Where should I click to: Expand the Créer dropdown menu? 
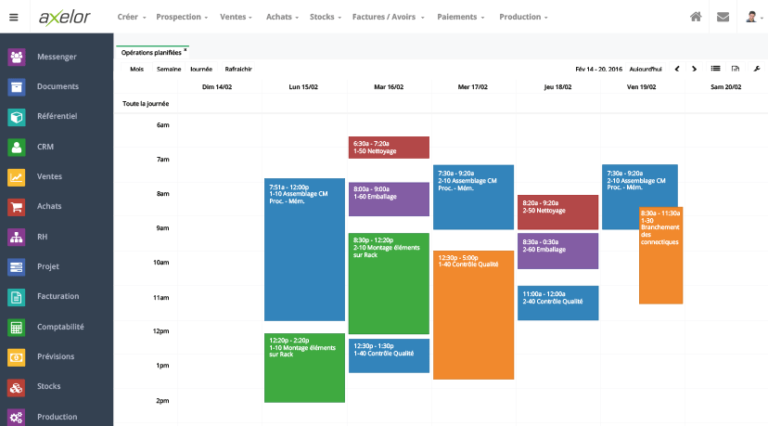point(131,17)
